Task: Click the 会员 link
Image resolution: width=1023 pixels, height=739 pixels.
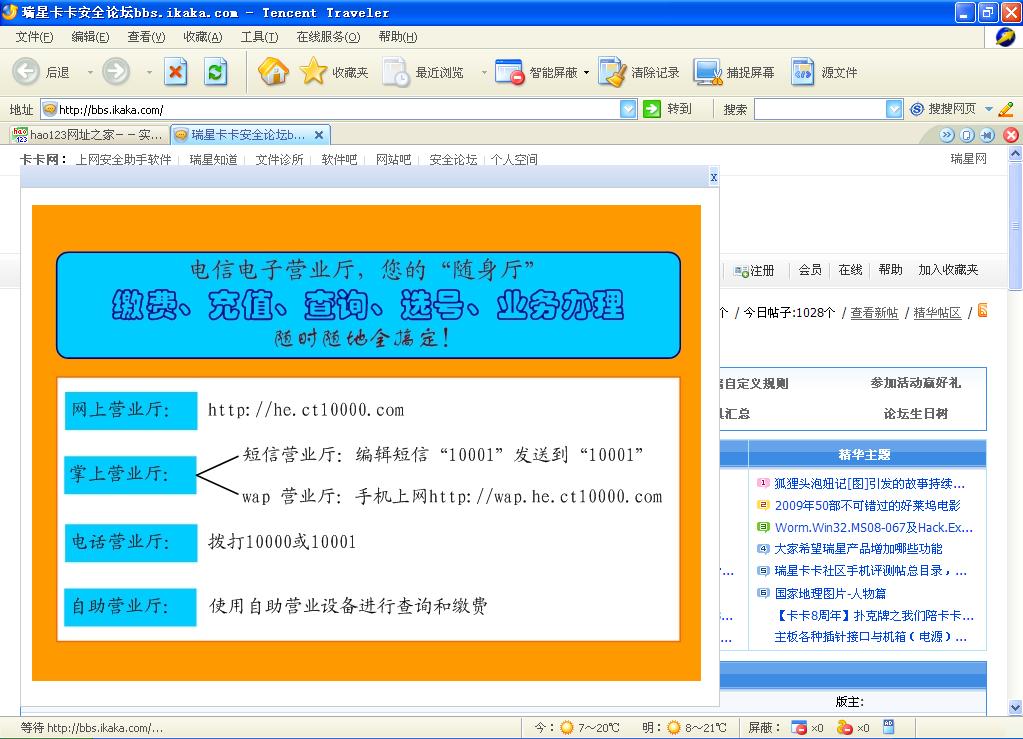Action: click(x=810, y=269)
